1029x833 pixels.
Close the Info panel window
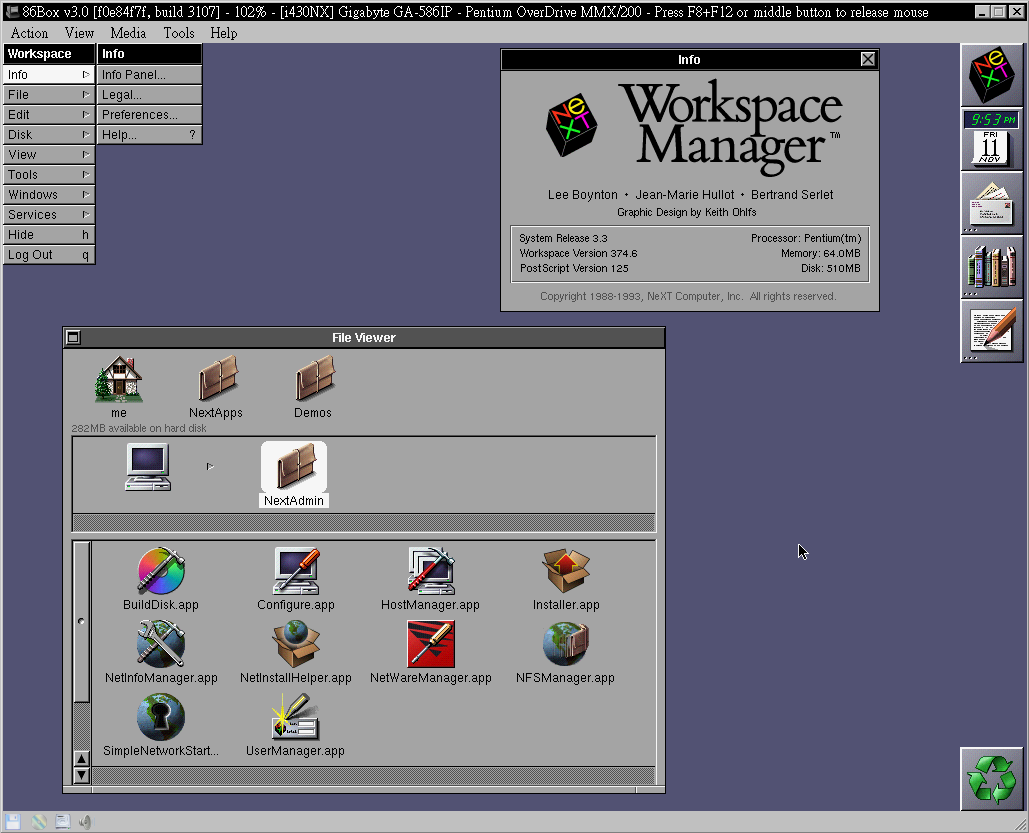coord(868,60)
